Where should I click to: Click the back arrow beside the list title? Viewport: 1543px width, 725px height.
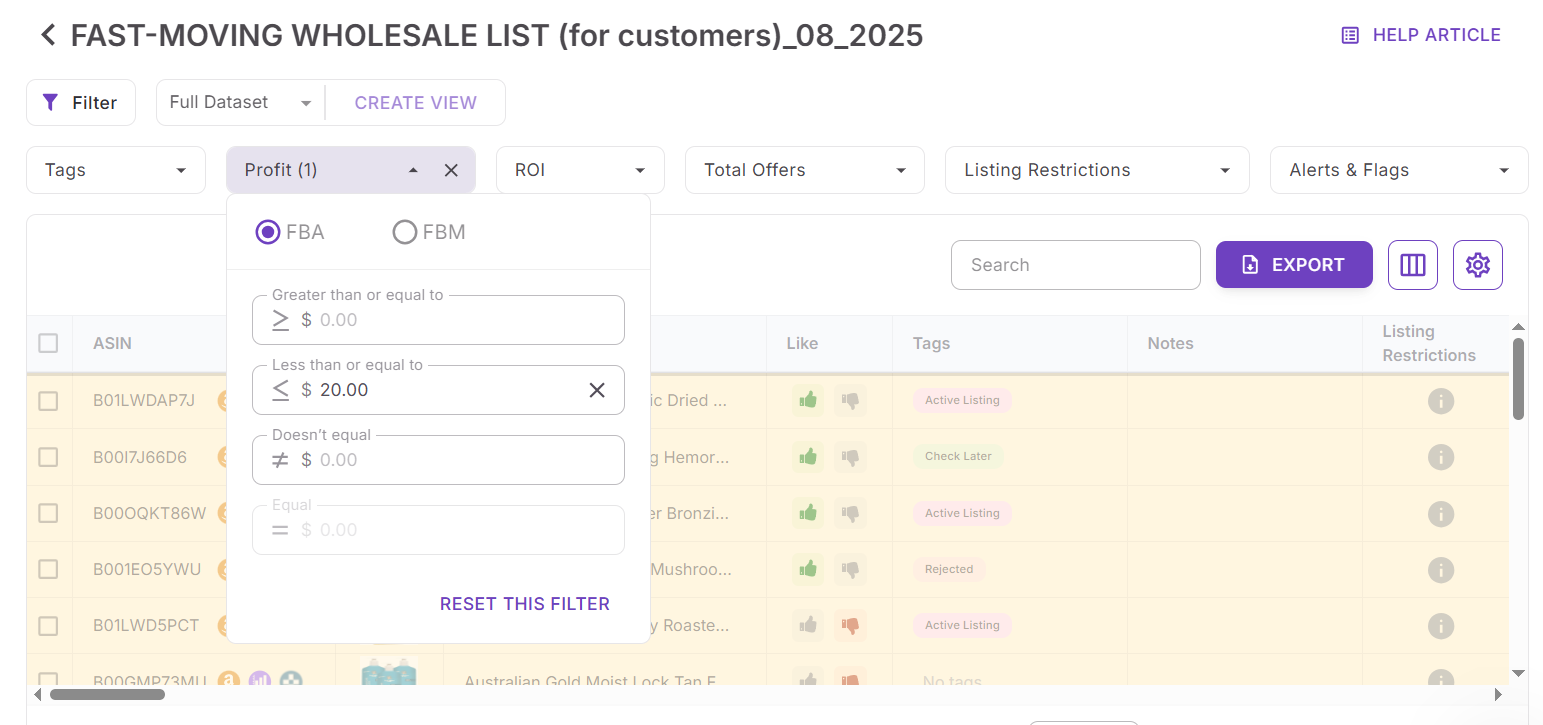pos(47,36)
